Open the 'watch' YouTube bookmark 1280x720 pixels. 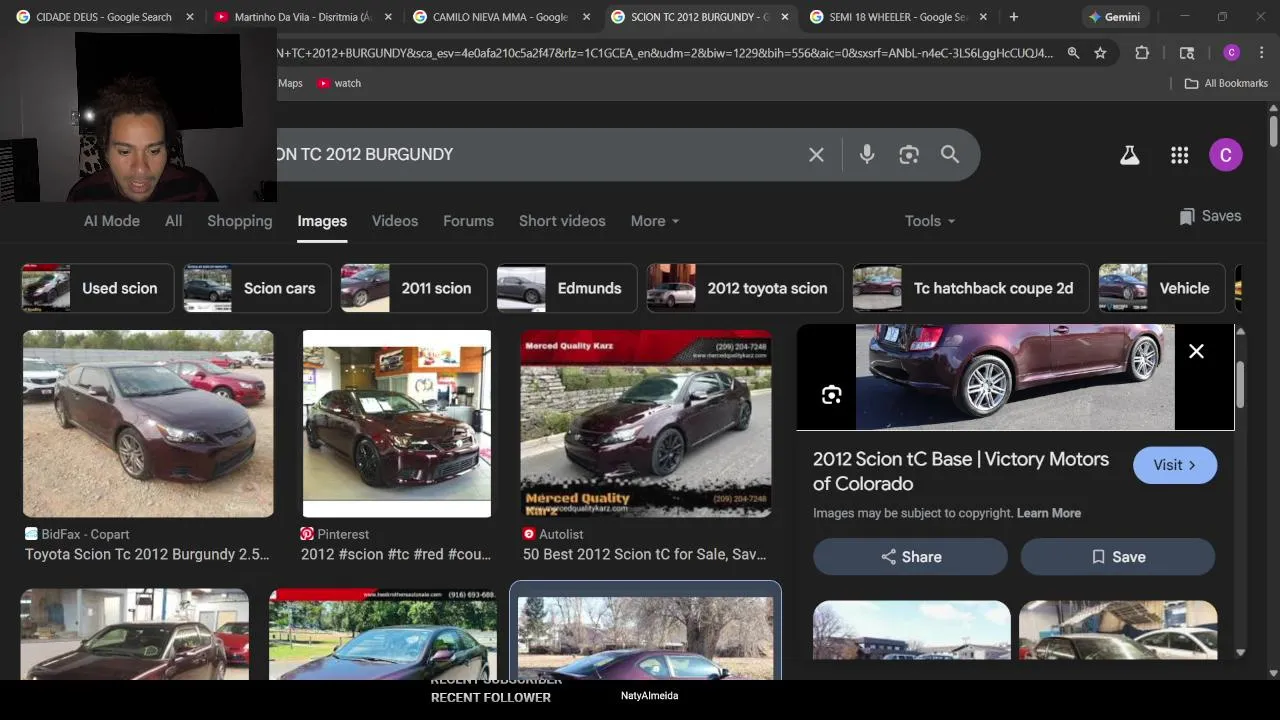point(338,83)
